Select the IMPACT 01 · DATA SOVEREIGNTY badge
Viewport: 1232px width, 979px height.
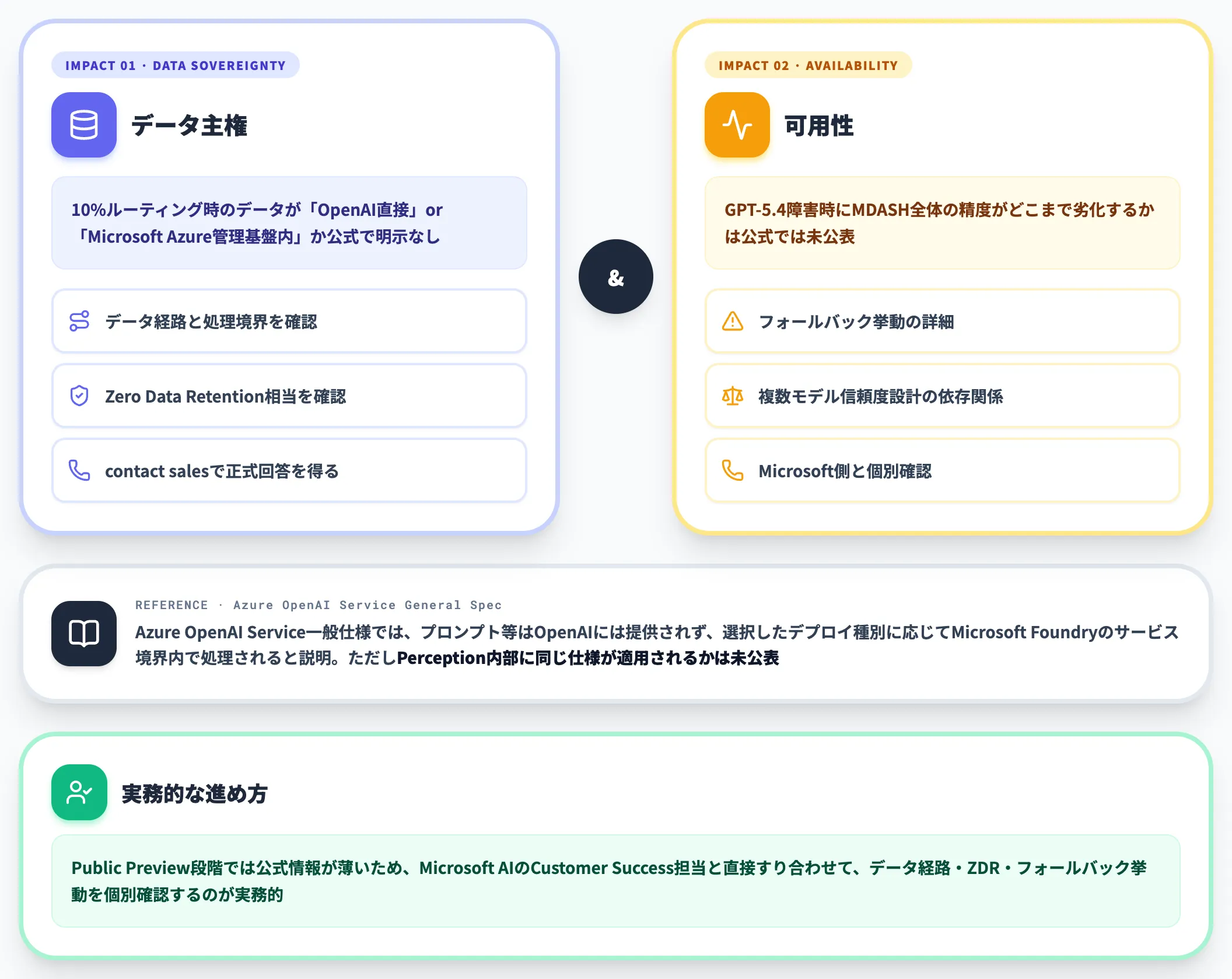click(x=176, y=65)
